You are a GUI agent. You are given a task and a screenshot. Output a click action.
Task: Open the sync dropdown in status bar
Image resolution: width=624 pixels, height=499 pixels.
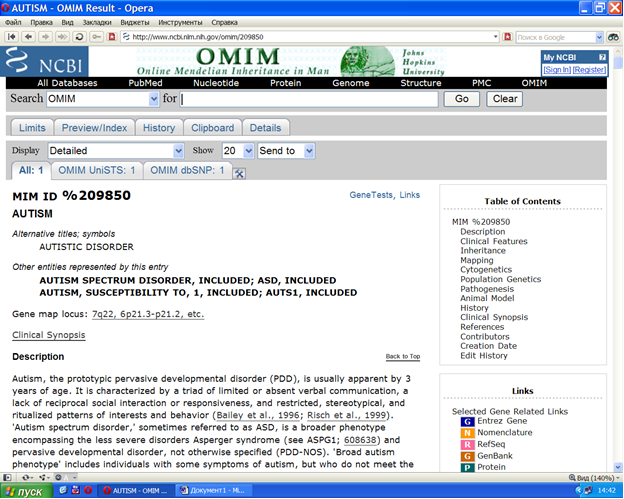27,477
